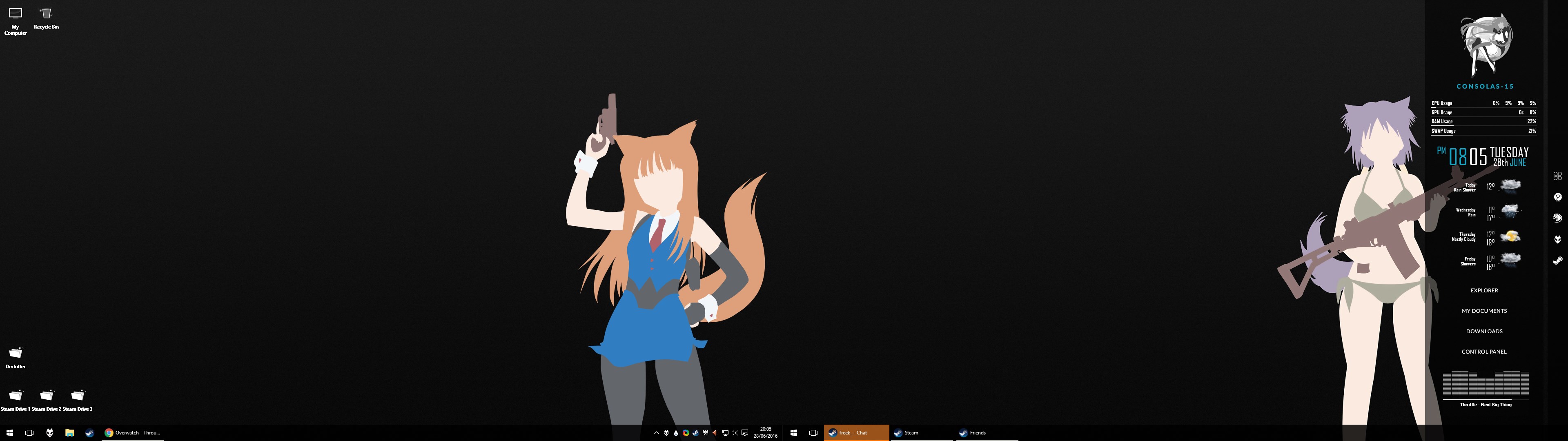Image resolution: width=1568 pixels, height=441 pixels.
Task: Open the foobar2000 tray icon
Action: (666, 433)
